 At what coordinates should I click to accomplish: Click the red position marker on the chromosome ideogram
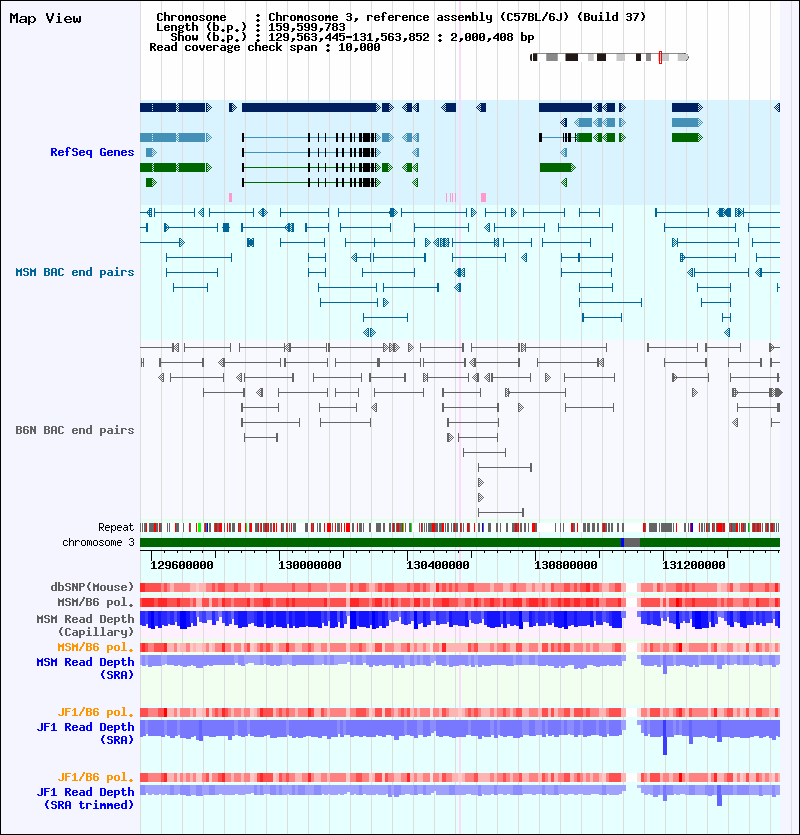pos(660,57)
